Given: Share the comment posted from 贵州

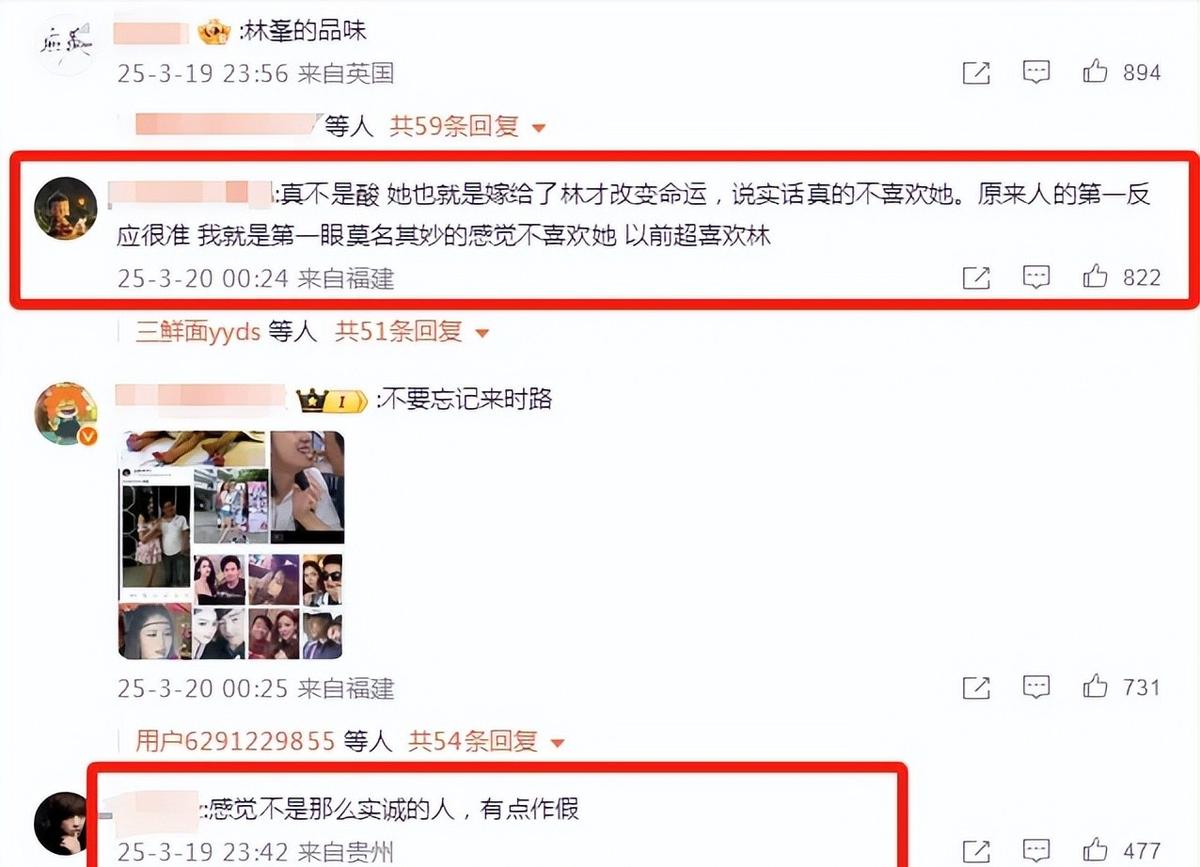Looking at the screenshot, I should (976, 853).
